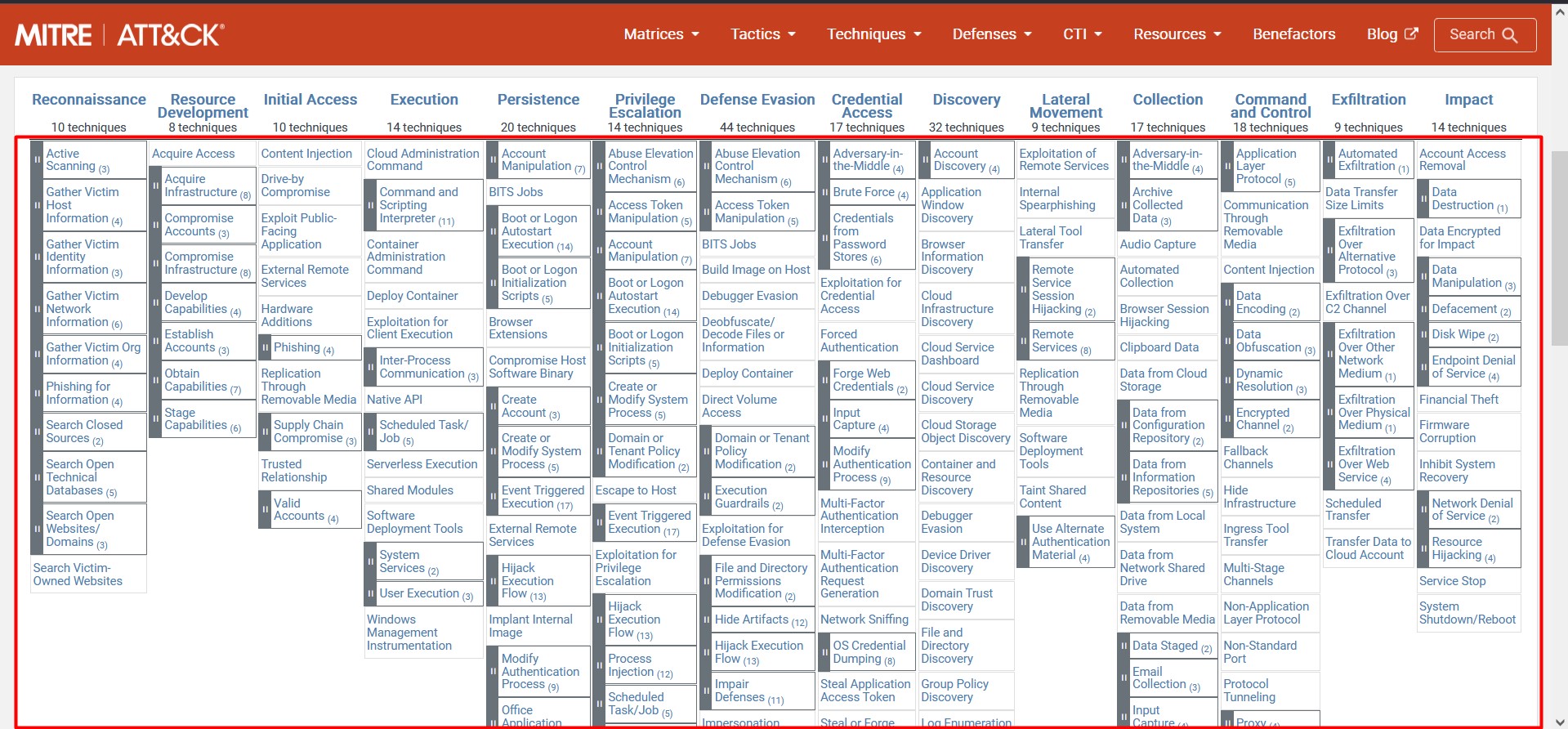
Task: Toggle sub-techniques bar beside Brute Force
Action: (824, 193)
